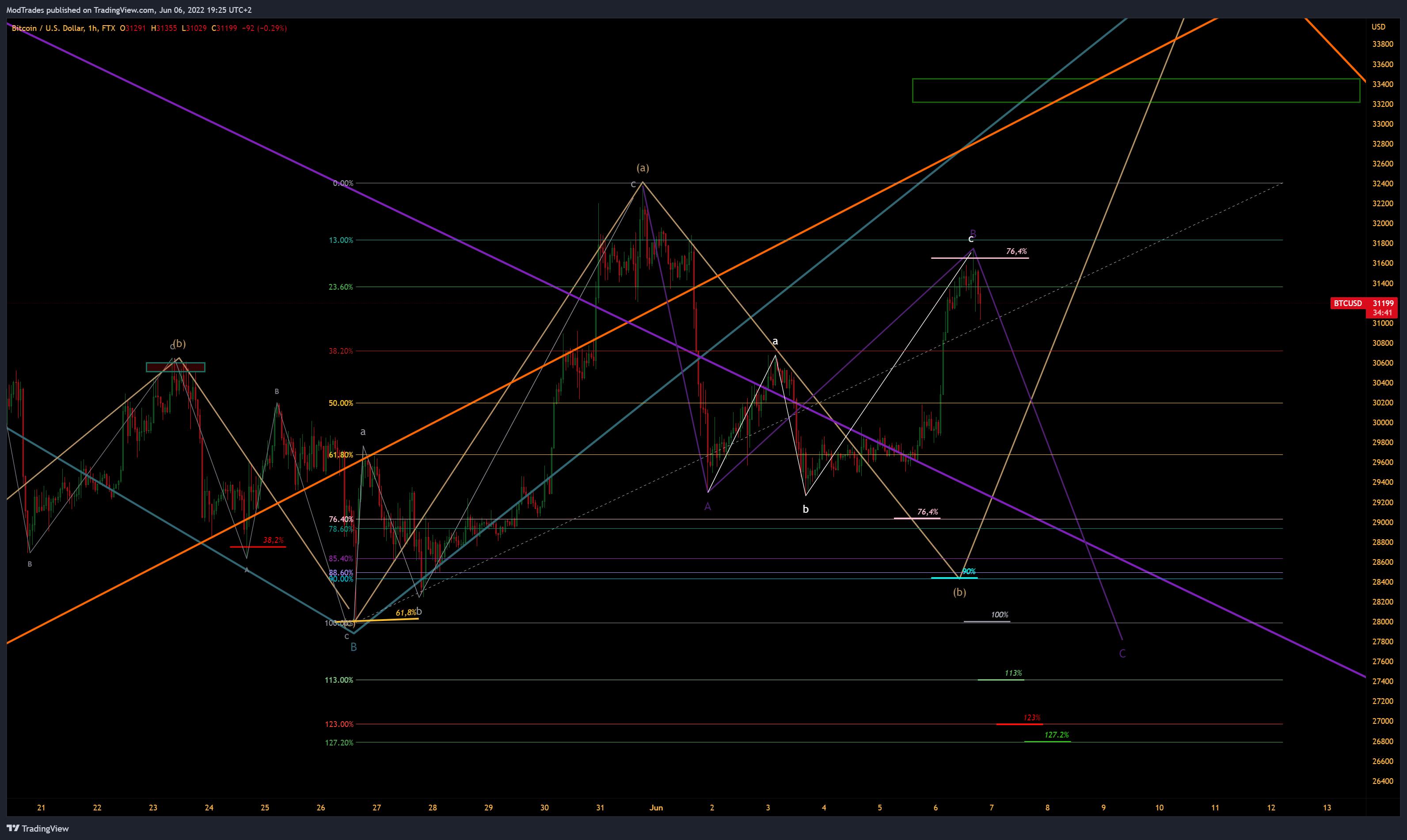
Task: Click date 21 on the time axis
Action: pos(41,808)
